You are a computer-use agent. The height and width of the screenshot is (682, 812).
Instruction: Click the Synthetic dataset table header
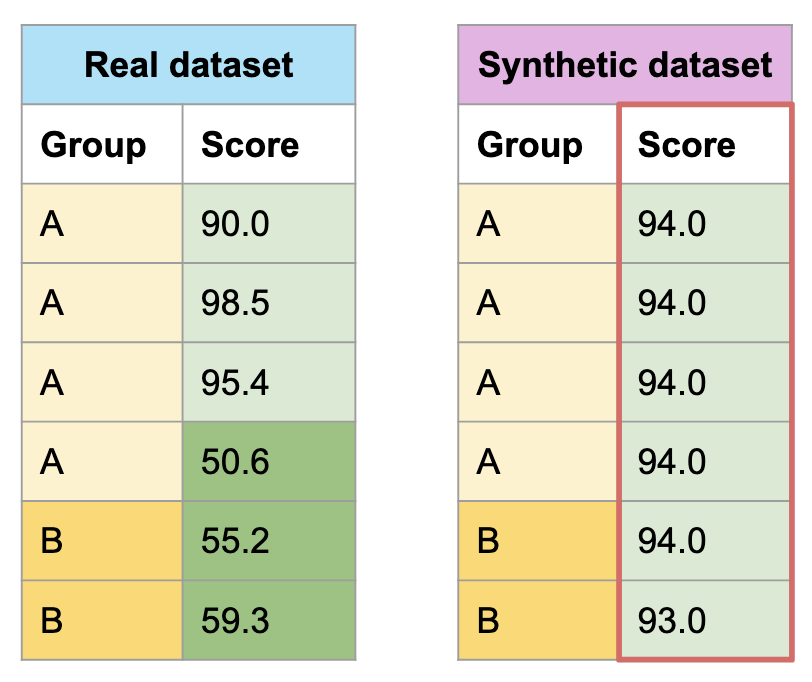point(625,65)
